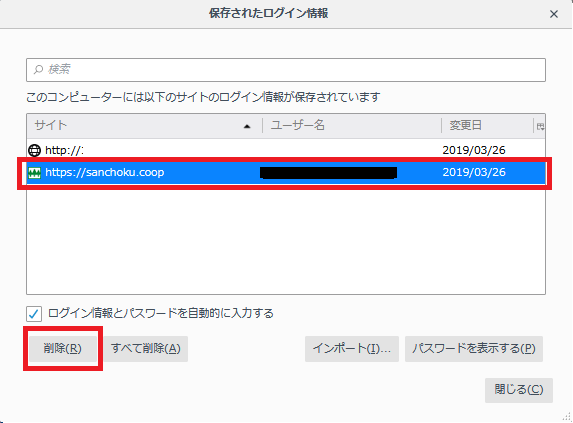This screenshot has height=423, width=573.
Task: Click the globe favicon of http:// entry
Action: 34,150
